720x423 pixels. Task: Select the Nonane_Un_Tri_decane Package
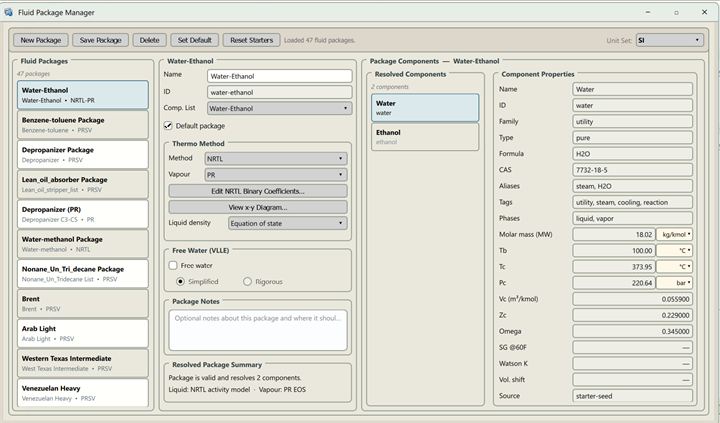83,274
